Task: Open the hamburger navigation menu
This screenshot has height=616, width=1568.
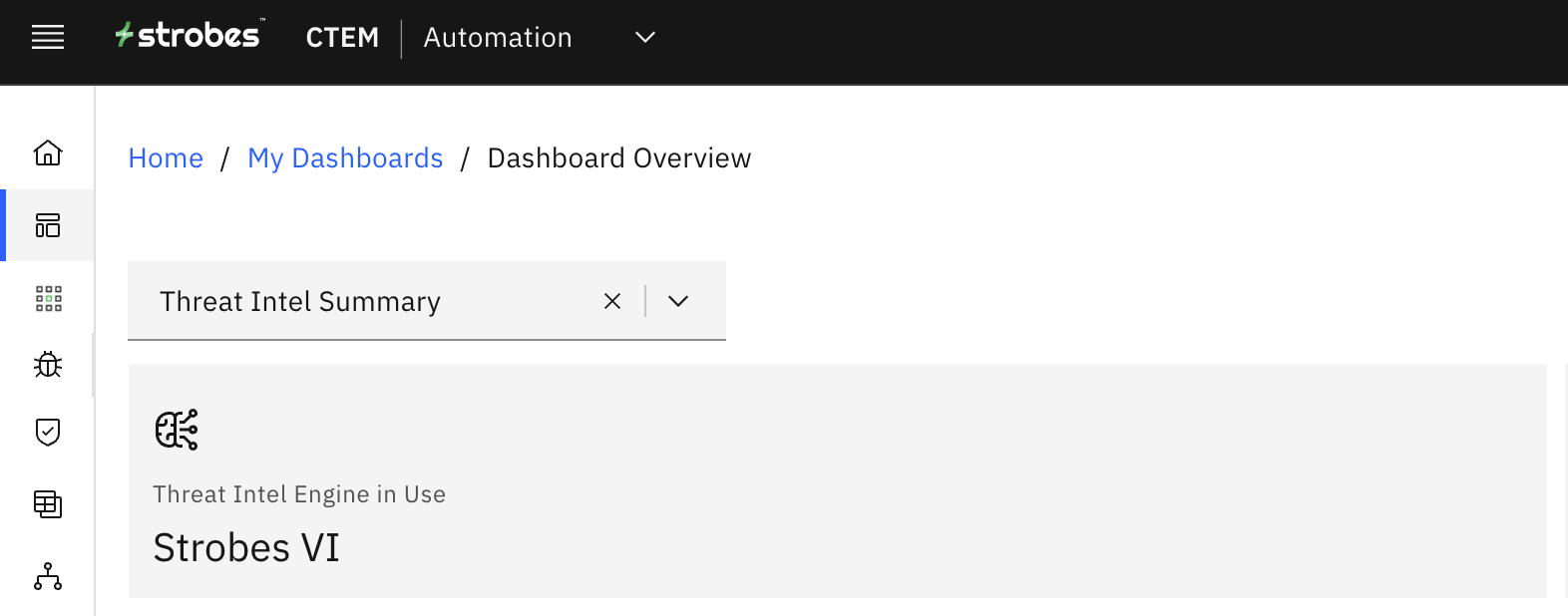Action: (x=48, y=38)
